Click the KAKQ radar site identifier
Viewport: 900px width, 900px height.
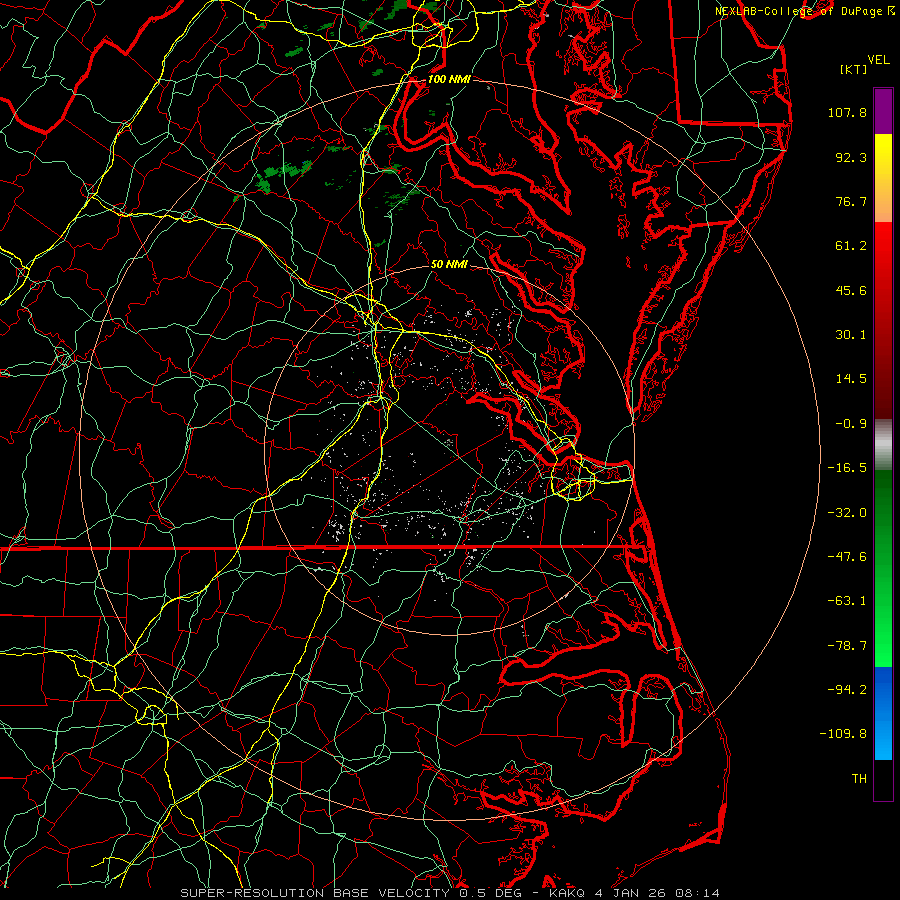tap(567, 893)
